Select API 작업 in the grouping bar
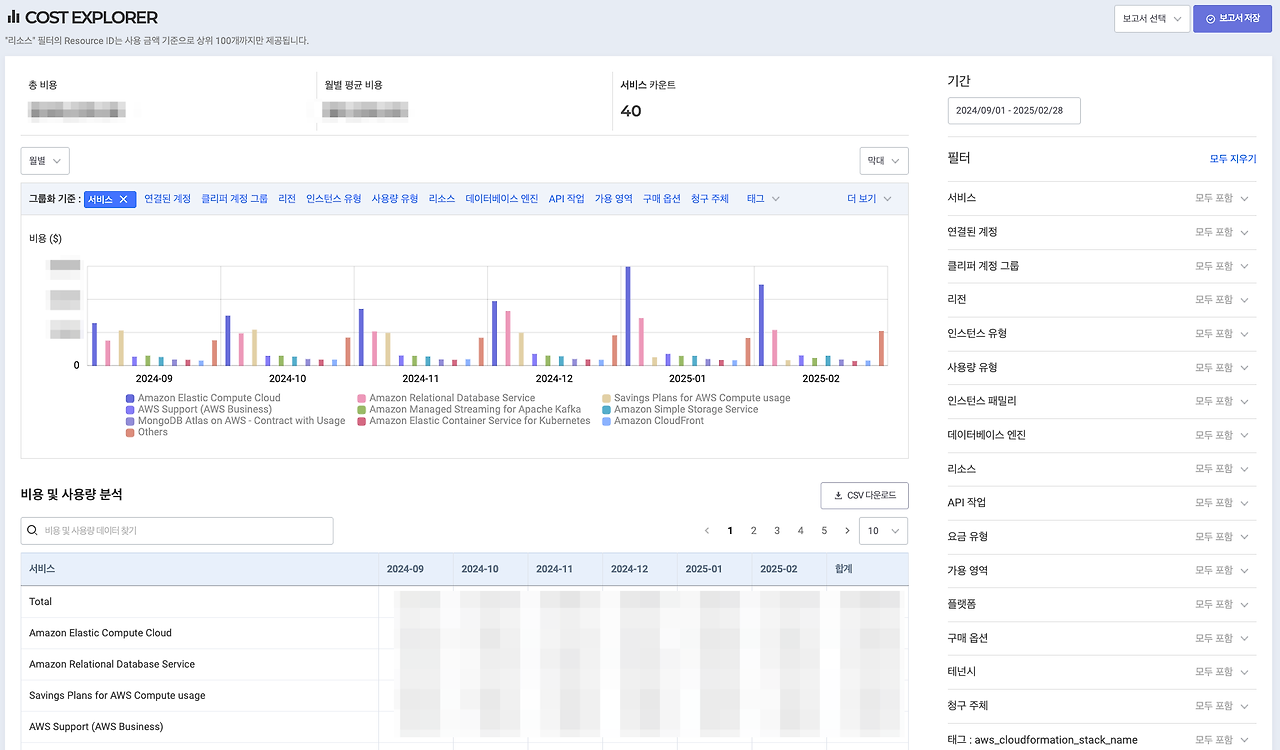Screen dimensions: 1280x750 [x=567, y=199]
